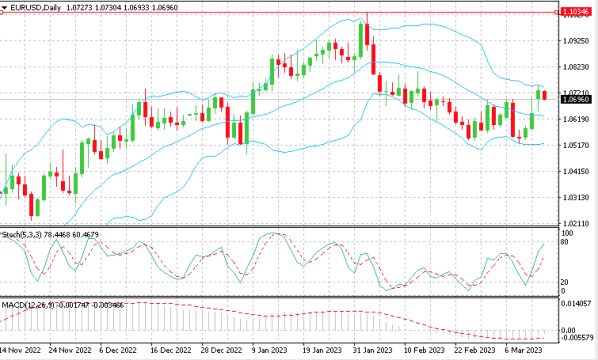
Task: Click the red 1.10346 price level tag
Action: pos(576,12)
